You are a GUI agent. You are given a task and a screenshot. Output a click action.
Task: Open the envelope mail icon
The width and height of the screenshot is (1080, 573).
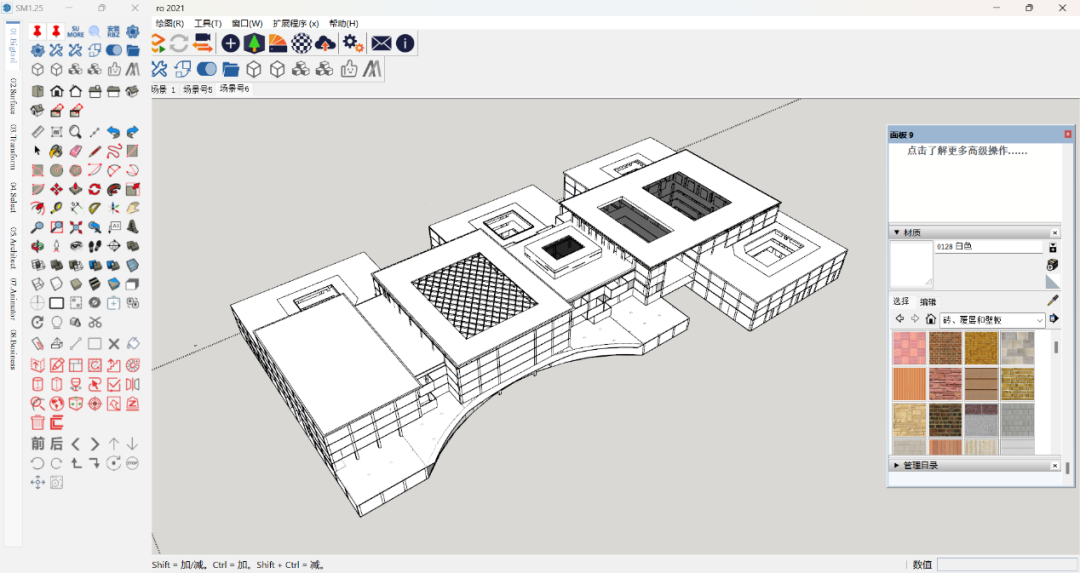(x=381, y=43)
